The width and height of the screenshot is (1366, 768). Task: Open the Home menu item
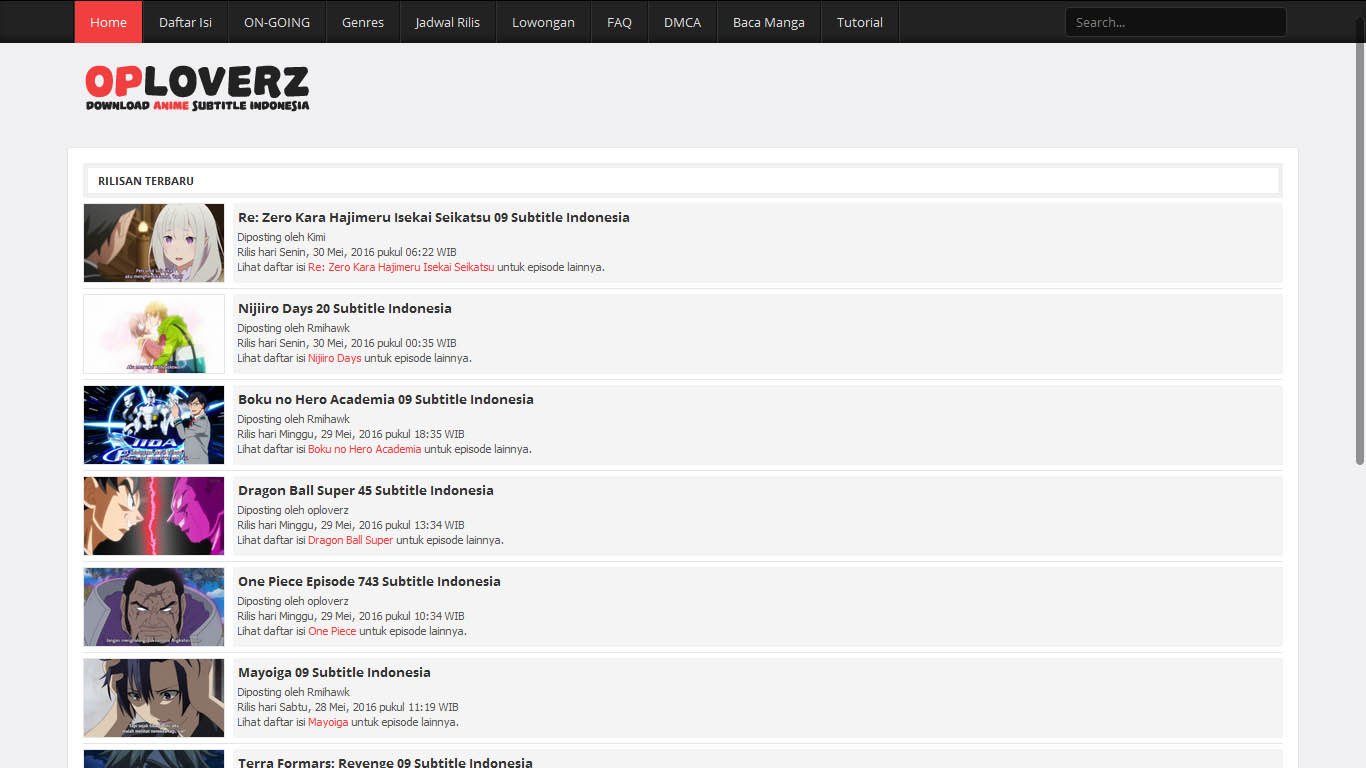point(108,22)
